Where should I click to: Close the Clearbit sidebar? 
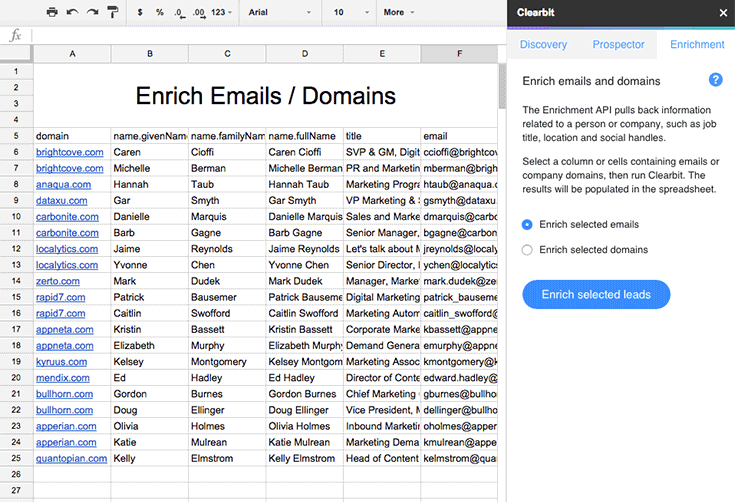[723, 13]
